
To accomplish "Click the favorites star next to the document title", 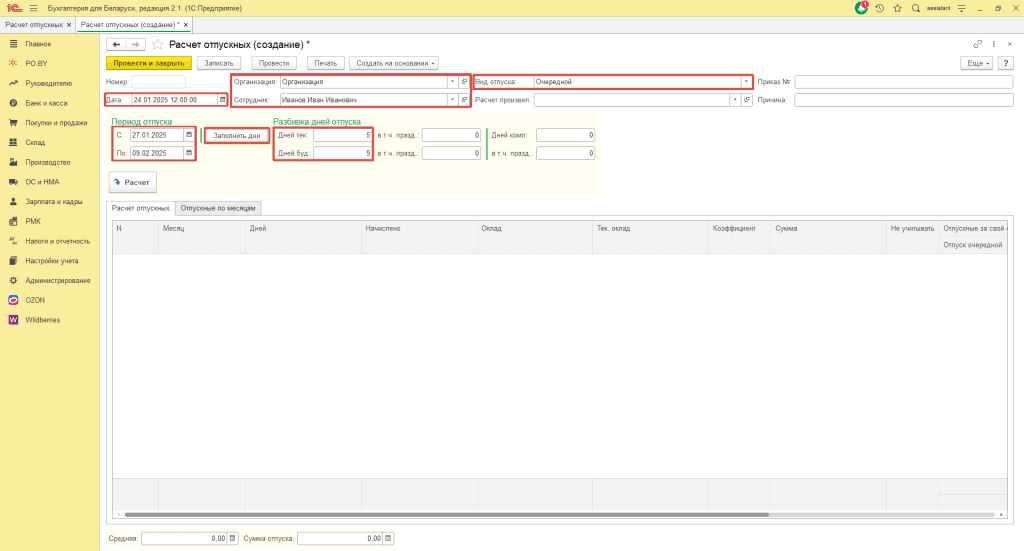I will pos(157,44).
